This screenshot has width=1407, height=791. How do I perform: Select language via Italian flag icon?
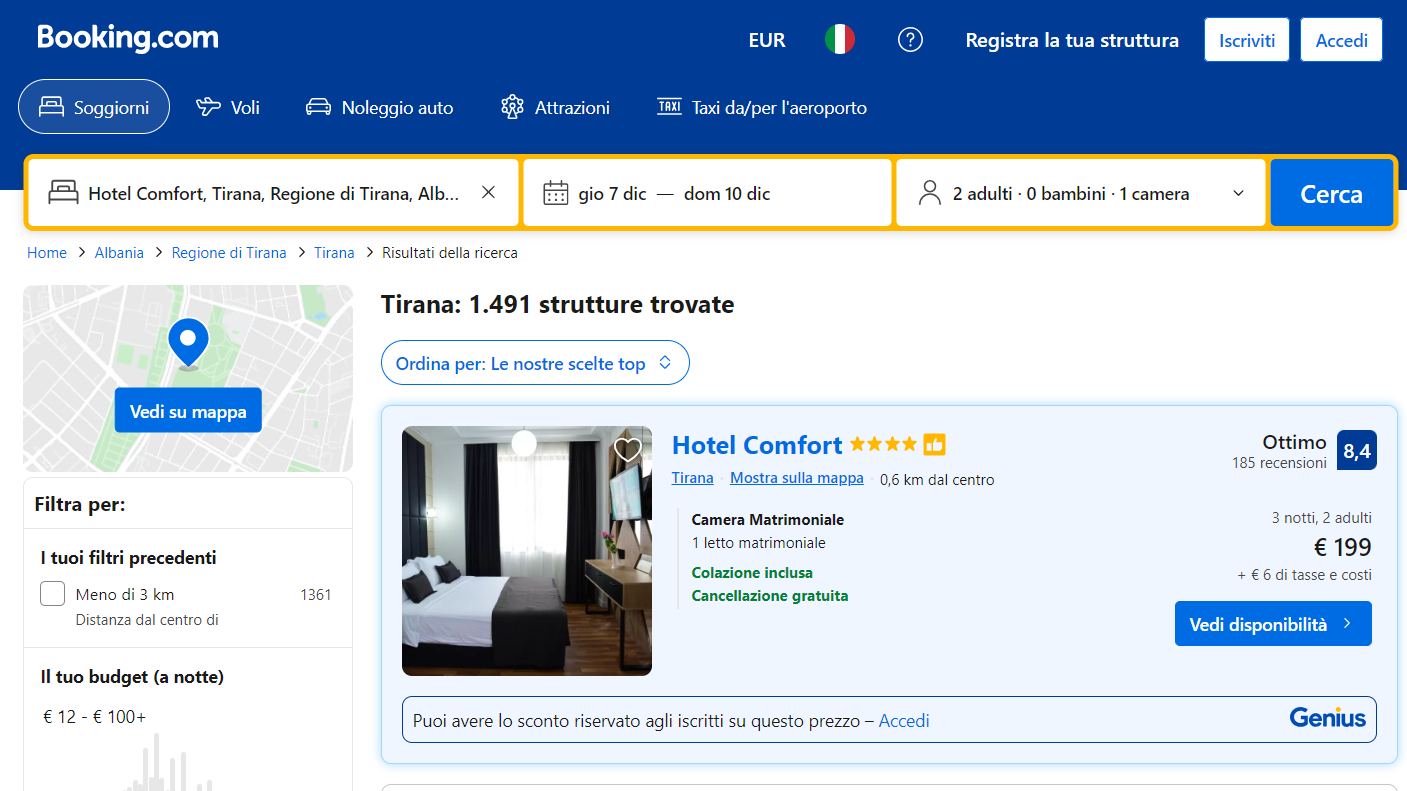pyautogui.click(x=840, y=40)
